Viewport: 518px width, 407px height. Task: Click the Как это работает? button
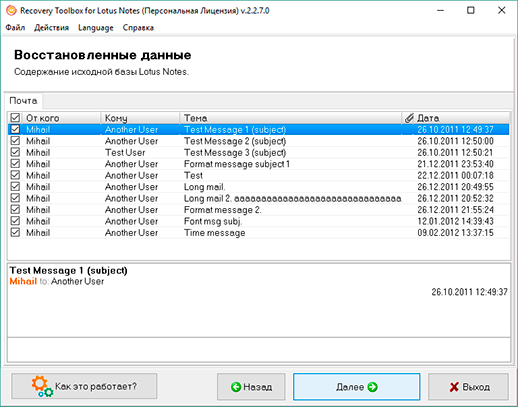click(x=84, y=386)
